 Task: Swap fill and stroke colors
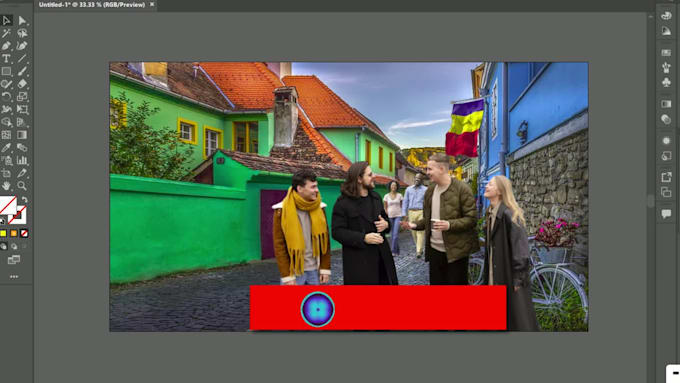point(25,200)
